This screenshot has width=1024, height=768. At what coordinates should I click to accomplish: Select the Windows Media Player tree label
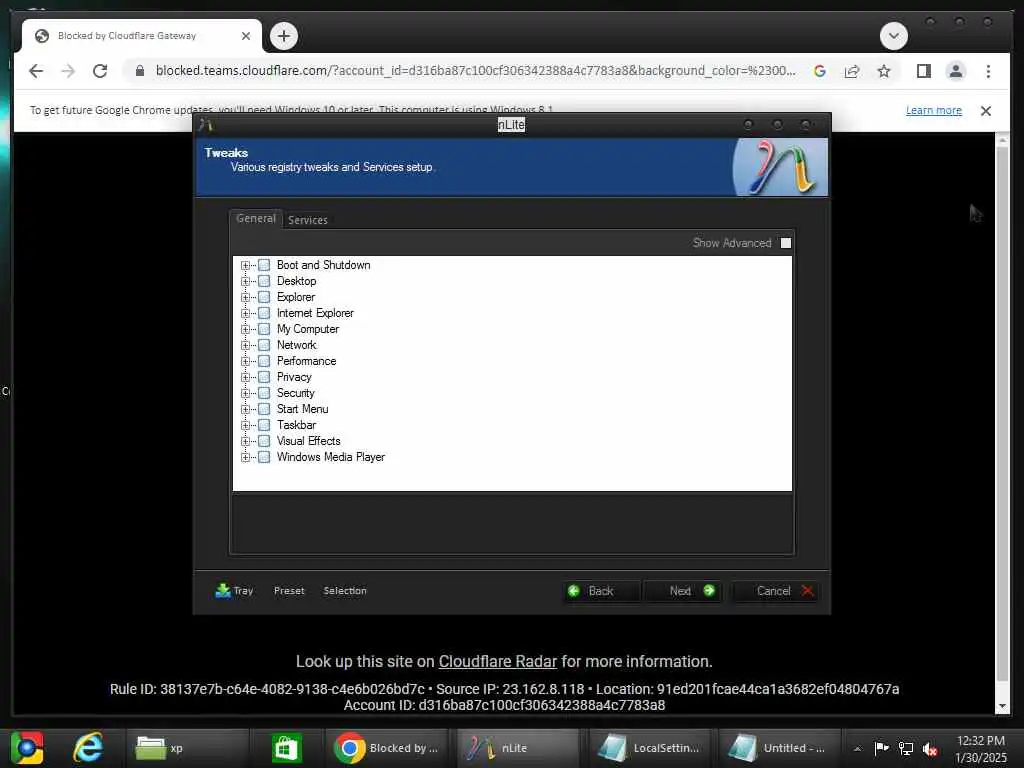[x=330, y=457]
